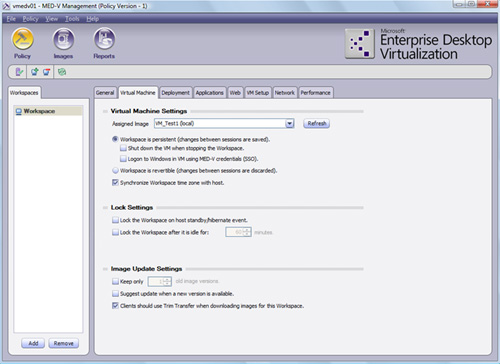Switch to the General tab

pyautogui.click(x=105, y=93)
